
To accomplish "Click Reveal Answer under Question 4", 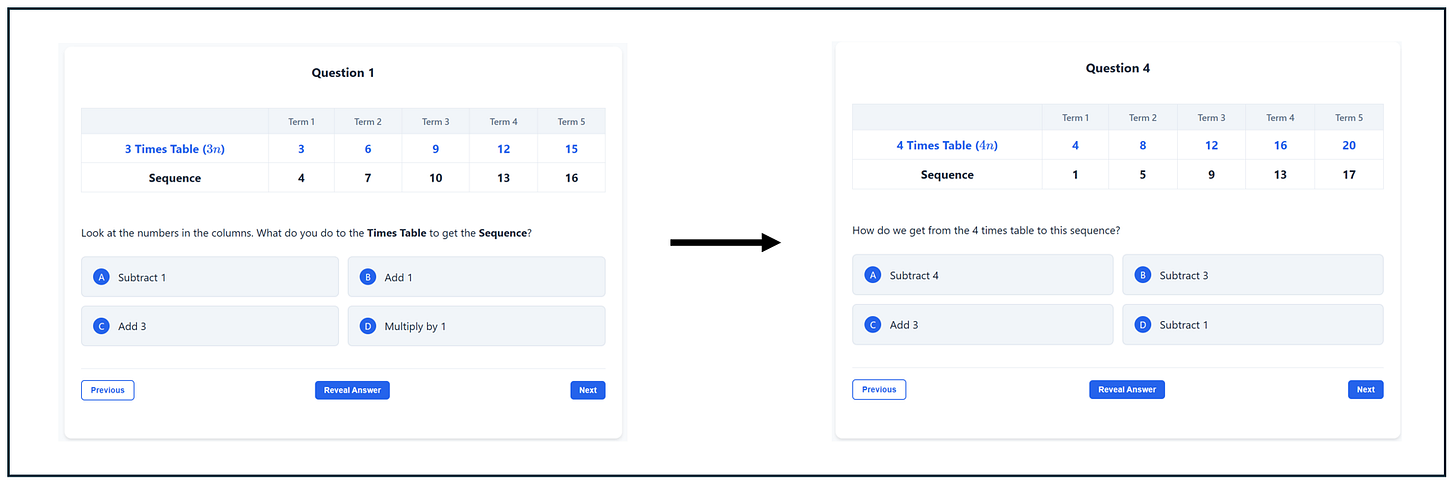I will click(1127, 389).
